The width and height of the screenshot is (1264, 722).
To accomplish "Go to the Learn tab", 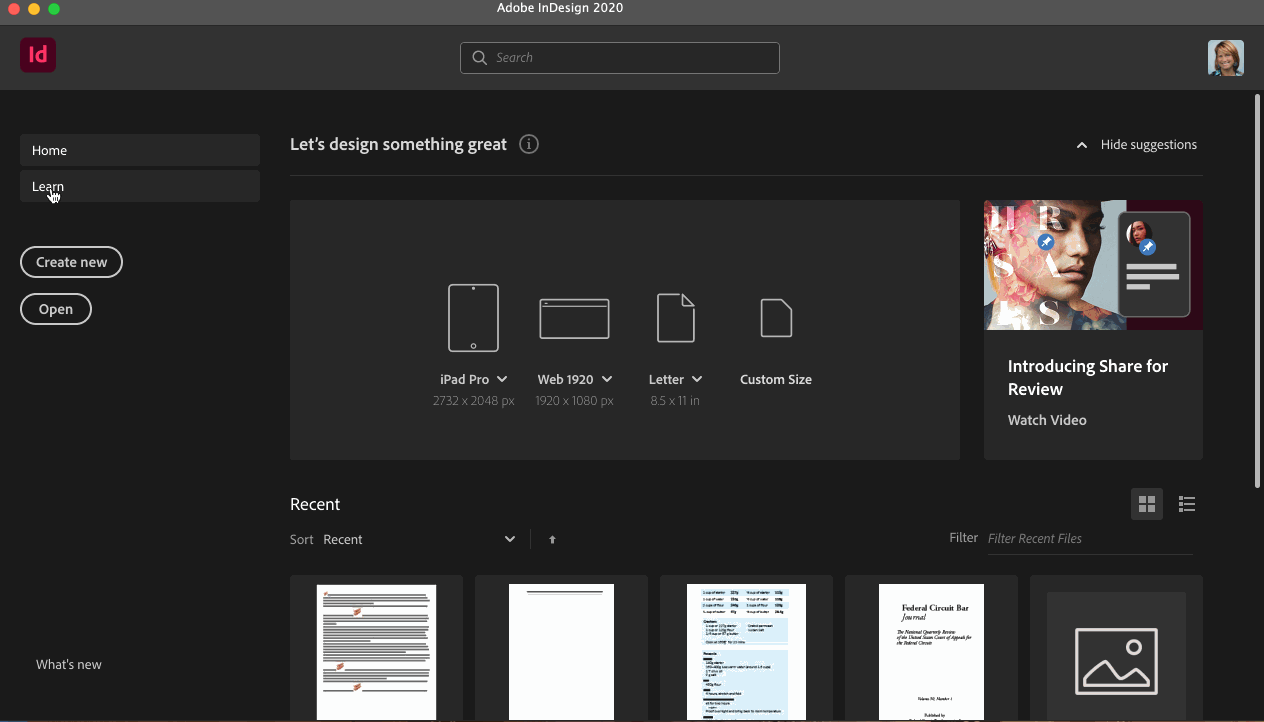I will pyautogui.click(x=140, y=186).
